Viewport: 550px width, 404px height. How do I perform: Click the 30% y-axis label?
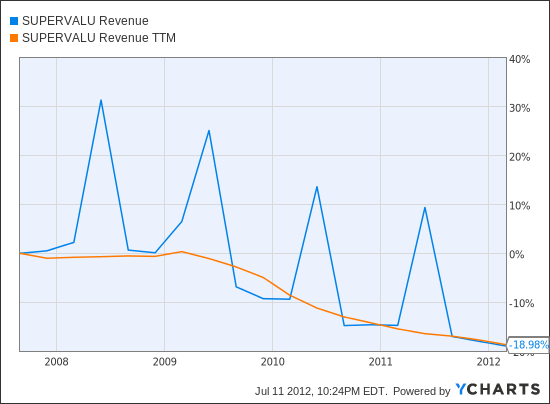[519, 108]
